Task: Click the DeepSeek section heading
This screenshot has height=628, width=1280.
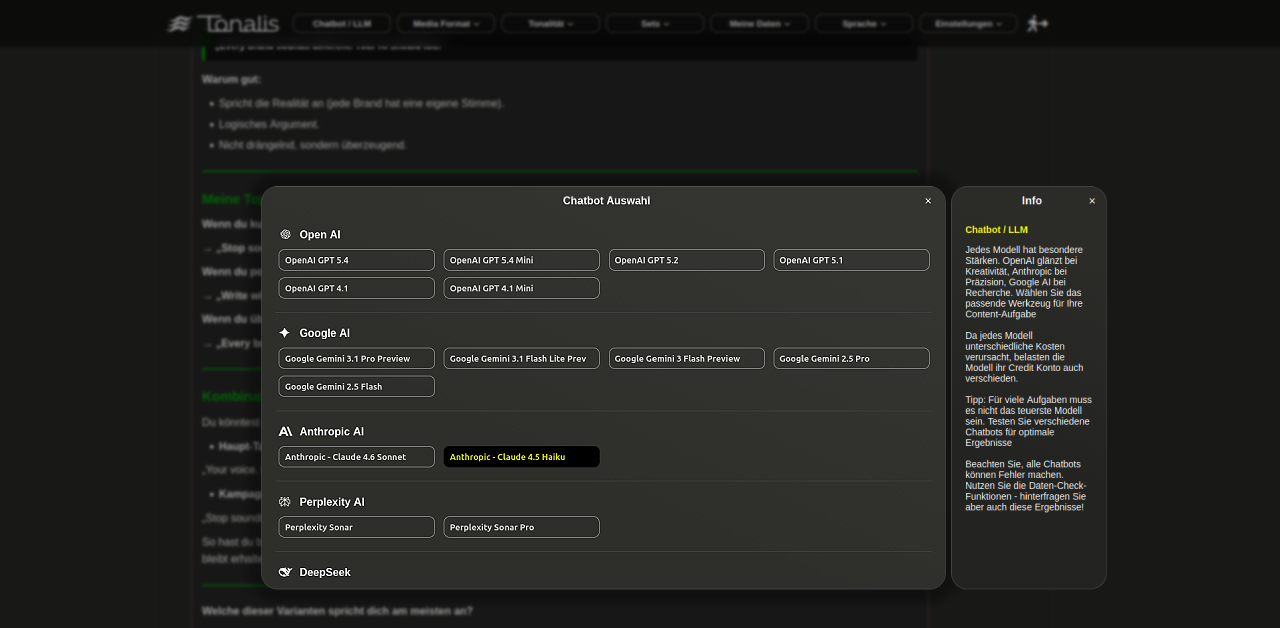Action: [x=325, y=572]
